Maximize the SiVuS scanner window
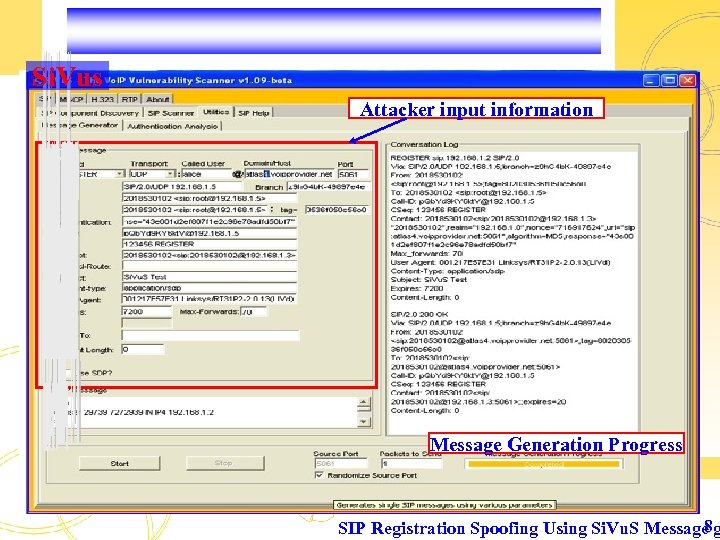This screenshot has height=540, width=720. [x=669, y=81]
